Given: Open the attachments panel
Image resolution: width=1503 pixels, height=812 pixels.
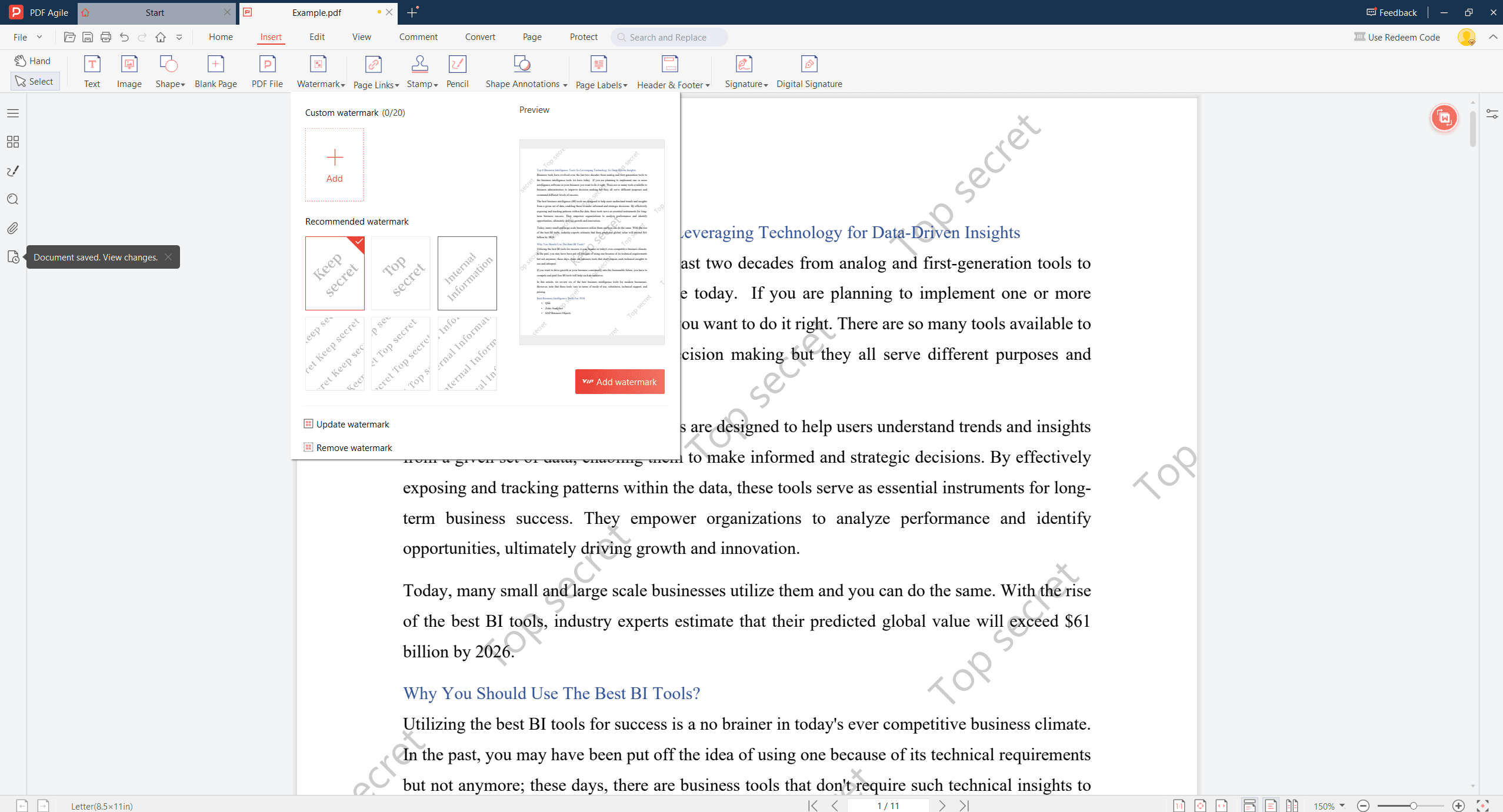Looking at the screenshot, I should click(x=13, y=228).
